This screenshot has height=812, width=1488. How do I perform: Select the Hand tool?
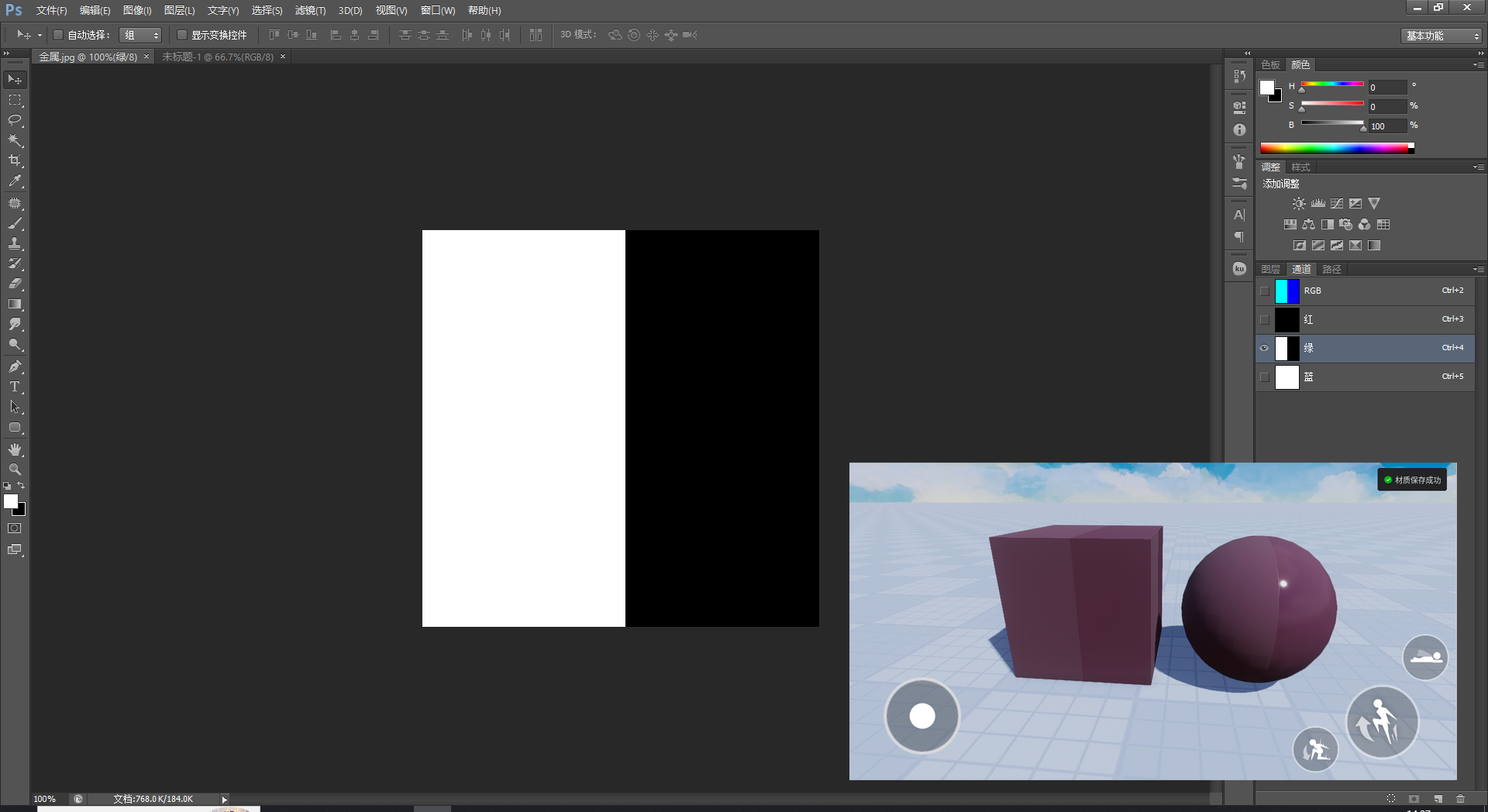[x=15, y=449]
